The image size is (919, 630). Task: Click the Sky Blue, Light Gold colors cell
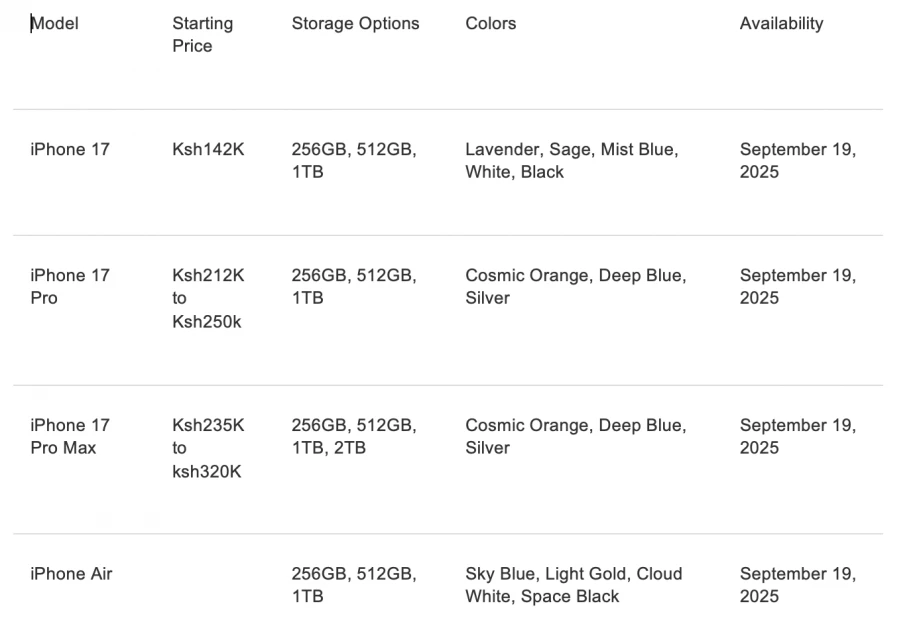[x=574, y=585]
